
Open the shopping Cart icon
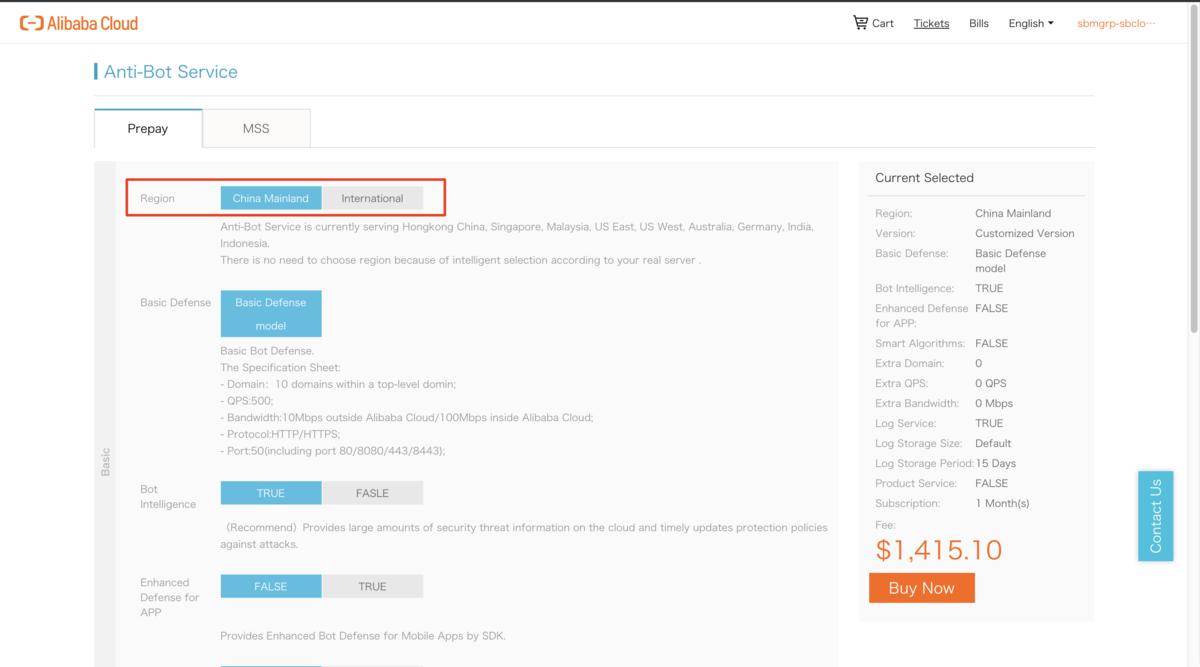[860, 22]
